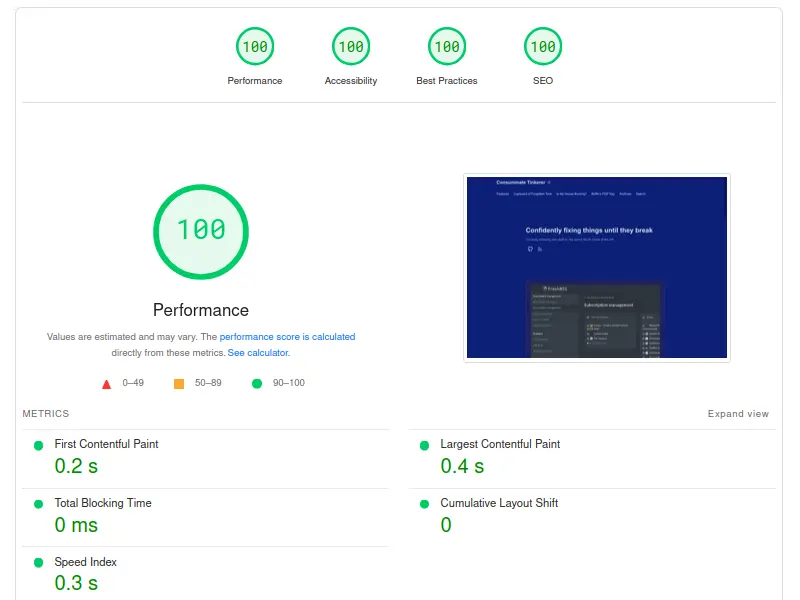Click green dot beside First Contentful Paint
800x600 pixels.
(x=39, y=445)
